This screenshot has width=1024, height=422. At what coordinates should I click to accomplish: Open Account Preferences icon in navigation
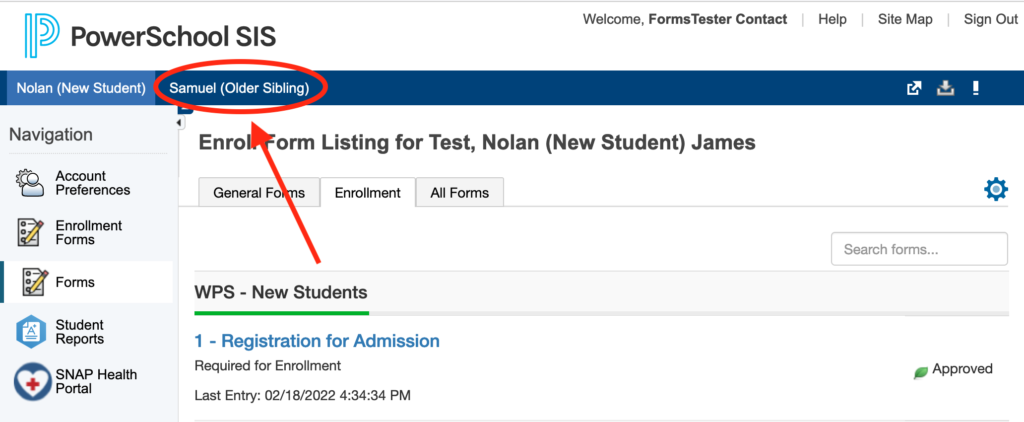[x=30, y=183]
